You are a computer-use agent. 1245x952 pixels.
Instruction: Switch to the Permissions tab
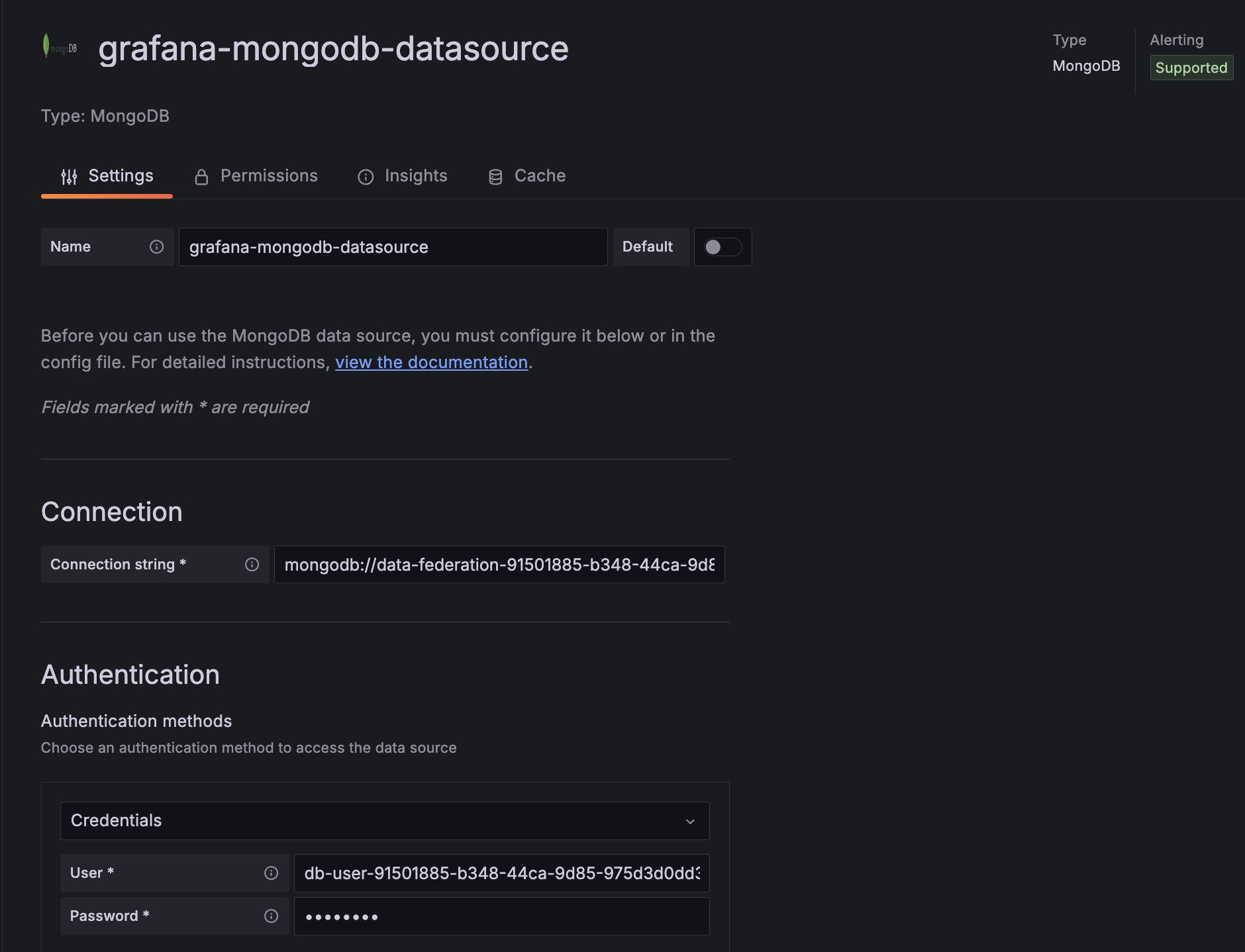point(256,176)
